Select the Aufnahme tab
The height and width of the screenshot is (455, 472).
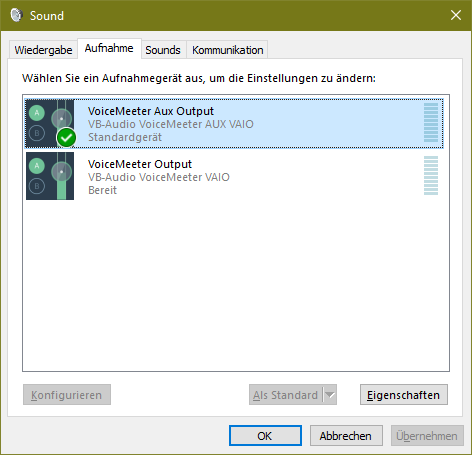click(x=109, y=48)
